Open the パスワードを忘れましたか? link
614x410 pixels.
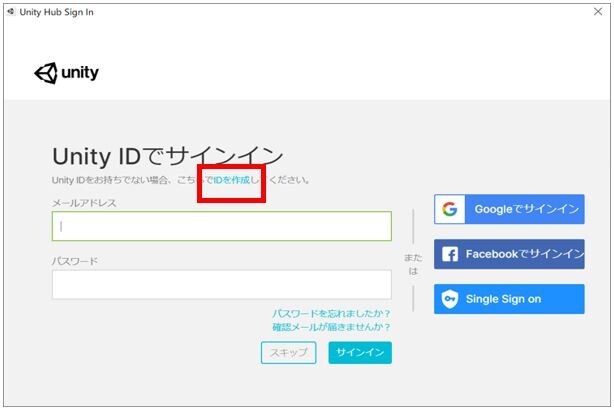[331, 313]
